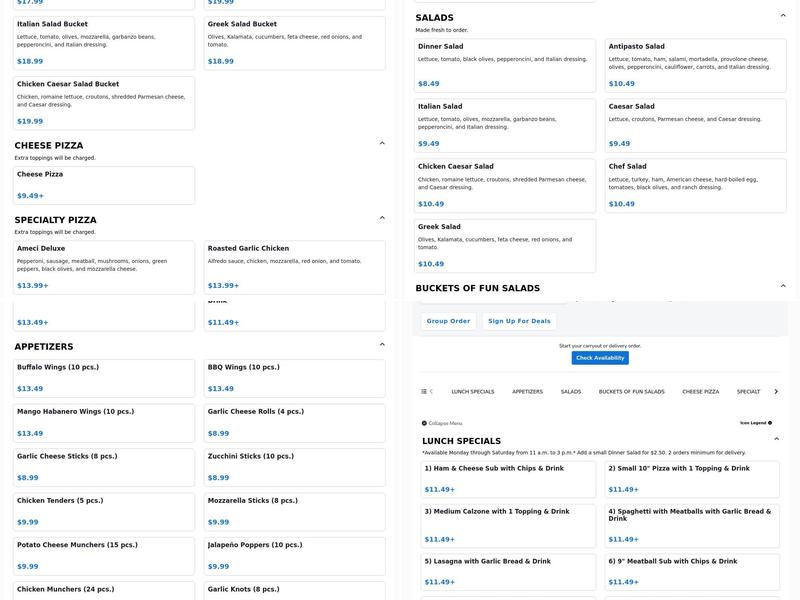This screenshot has width=800, height=600.
Task: Click the Collapse Menu icon
Action: (x=424, y=423)
